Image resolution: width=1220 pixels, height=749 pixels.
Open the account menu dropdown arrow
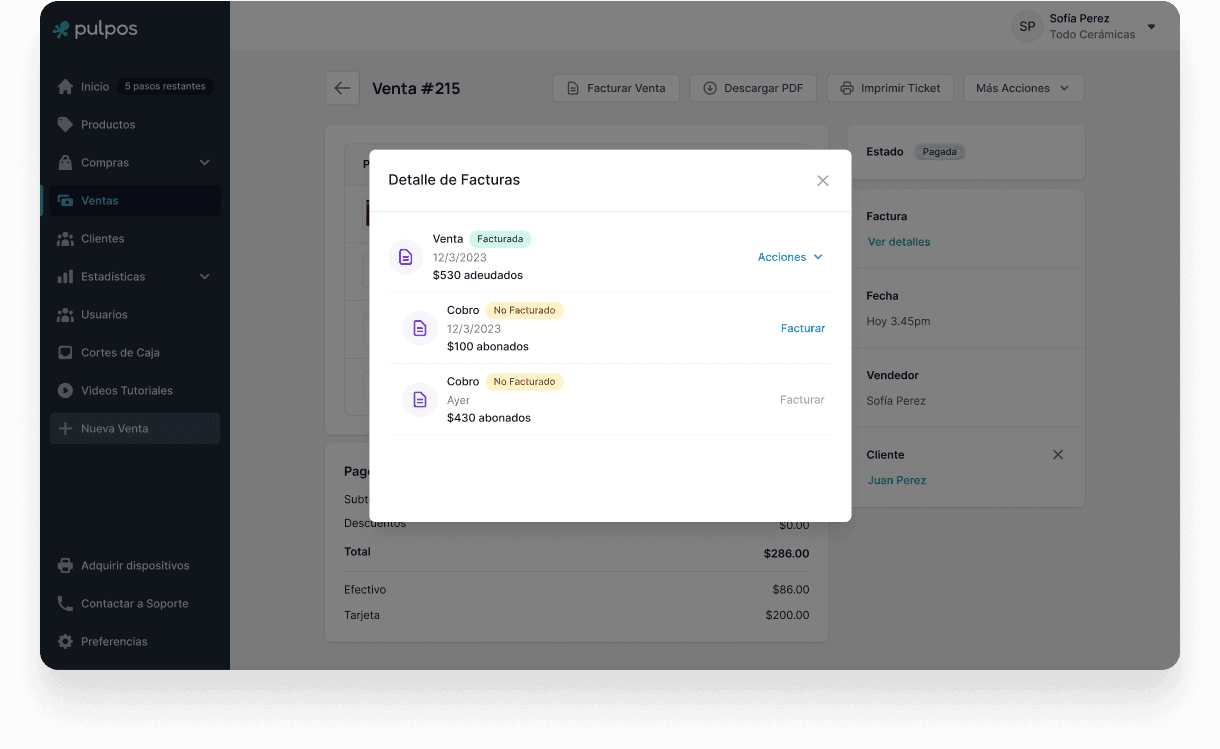(x=1151, y=27)
